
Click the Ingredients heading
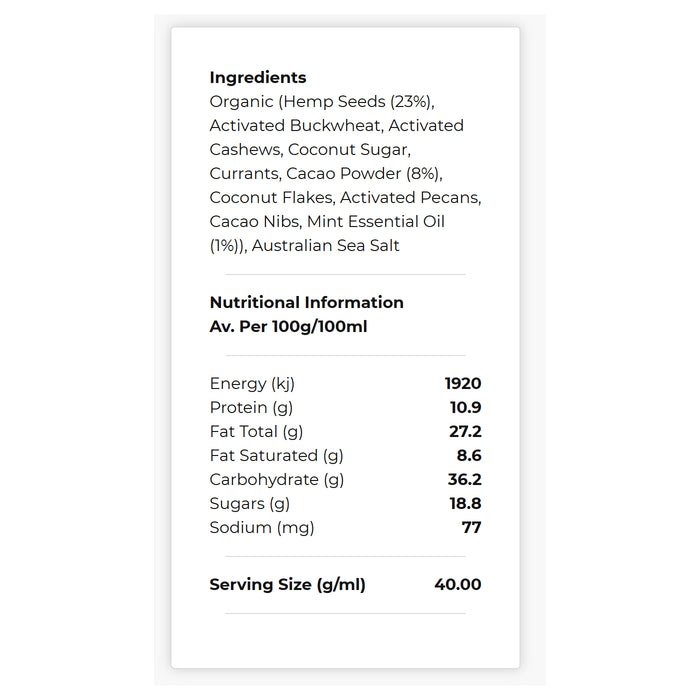(258, 78)
